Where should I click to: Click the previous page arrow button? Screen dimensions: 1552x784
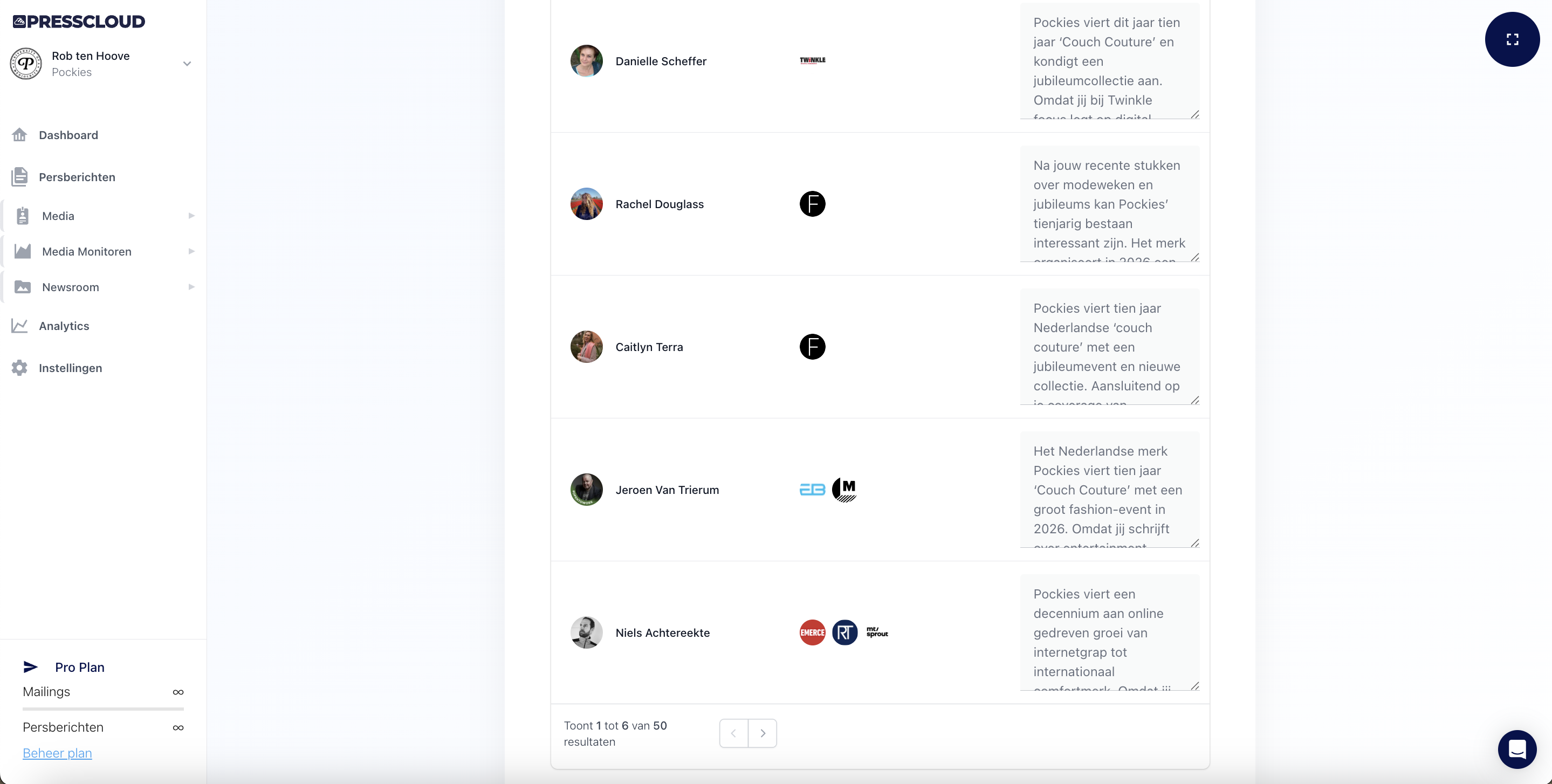tap(733, 733)
